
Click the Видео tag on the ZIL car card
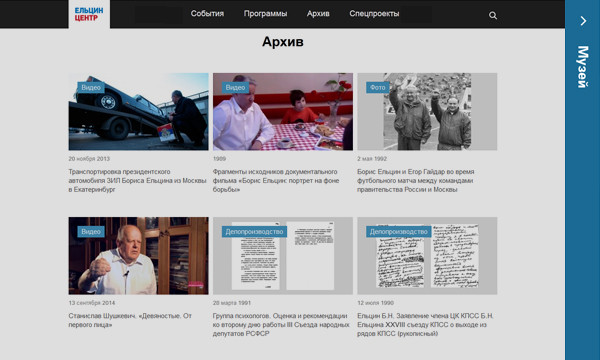coord(91,88)
